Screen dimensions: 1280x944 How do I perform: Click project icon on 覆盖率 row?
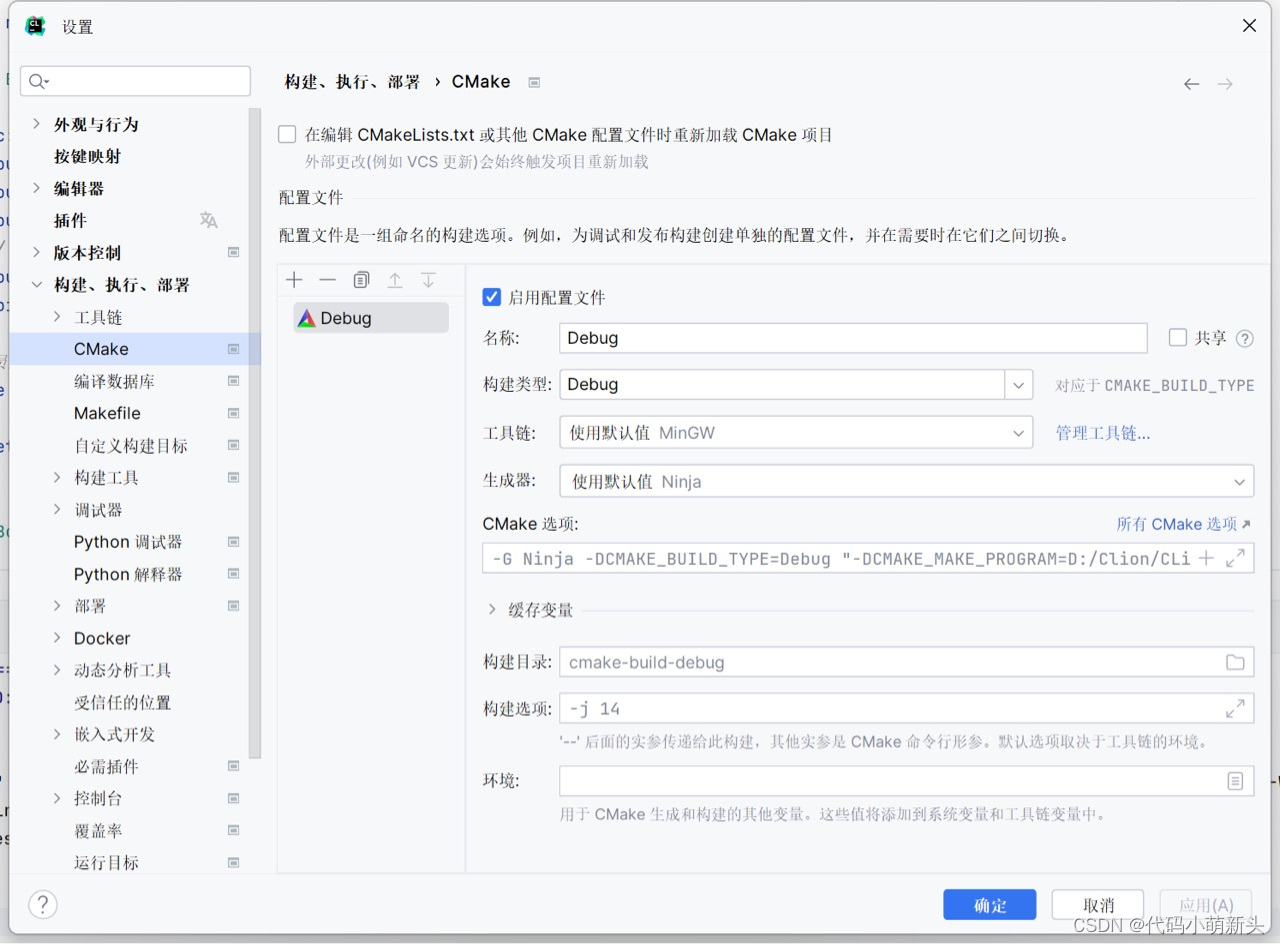pyautogui.click(x=234, y=830)
